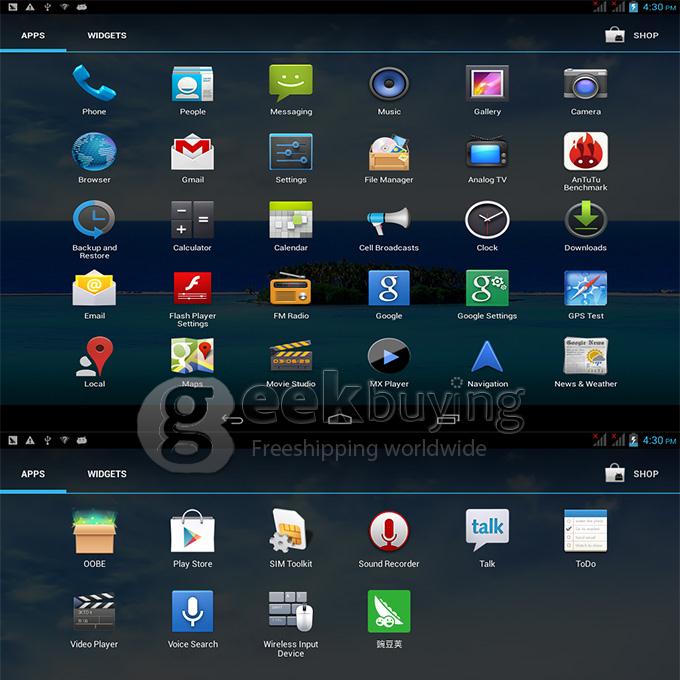Open the GPS Test app
The height and width of the screenshot is (680, 680).
point(585,289)
